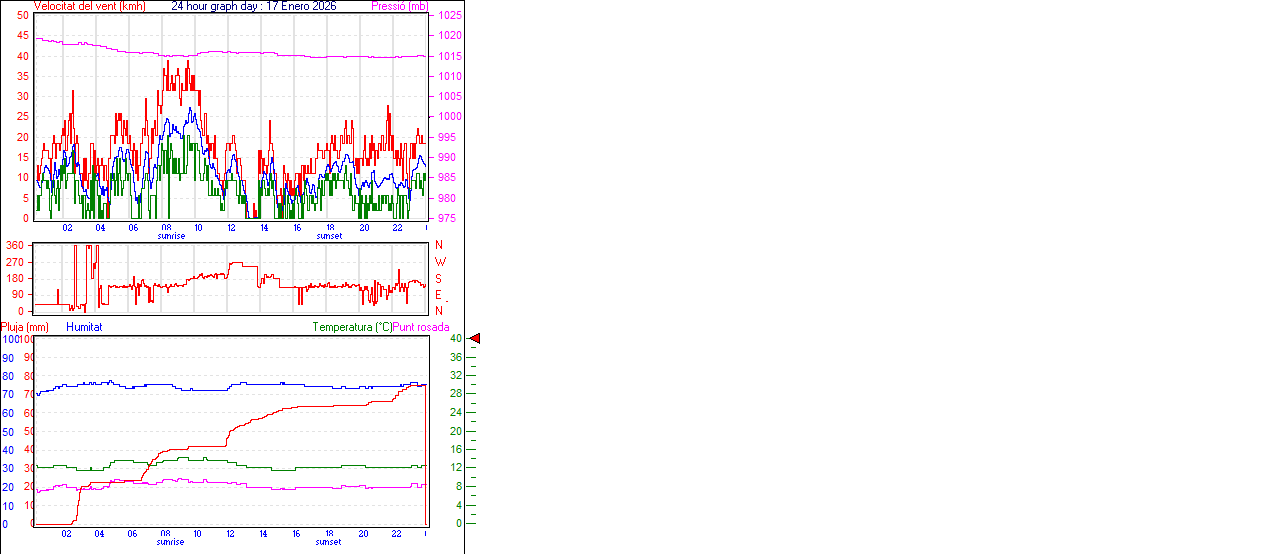
Task: Click the sunset marker under the wind graph
Action: tap(328, 236)
